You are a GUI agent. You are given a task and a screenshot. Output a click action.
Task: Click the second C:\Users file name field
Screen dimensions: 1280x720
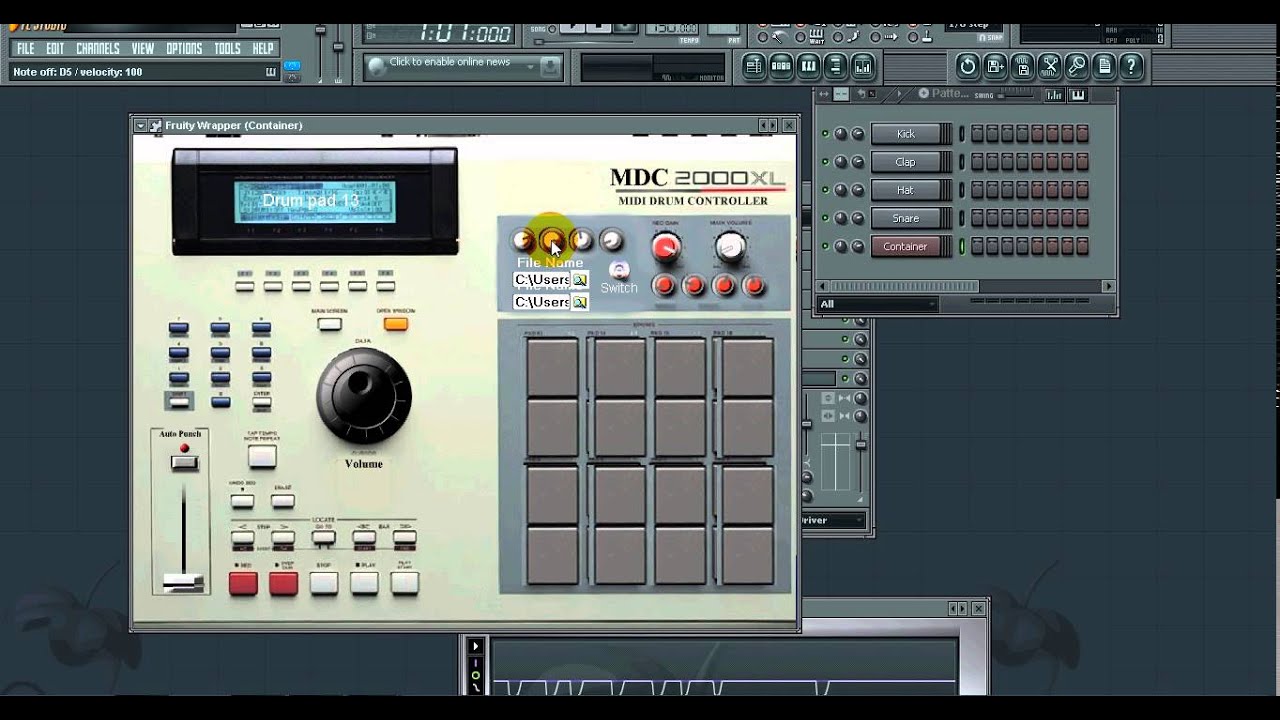tap(541, 302)
